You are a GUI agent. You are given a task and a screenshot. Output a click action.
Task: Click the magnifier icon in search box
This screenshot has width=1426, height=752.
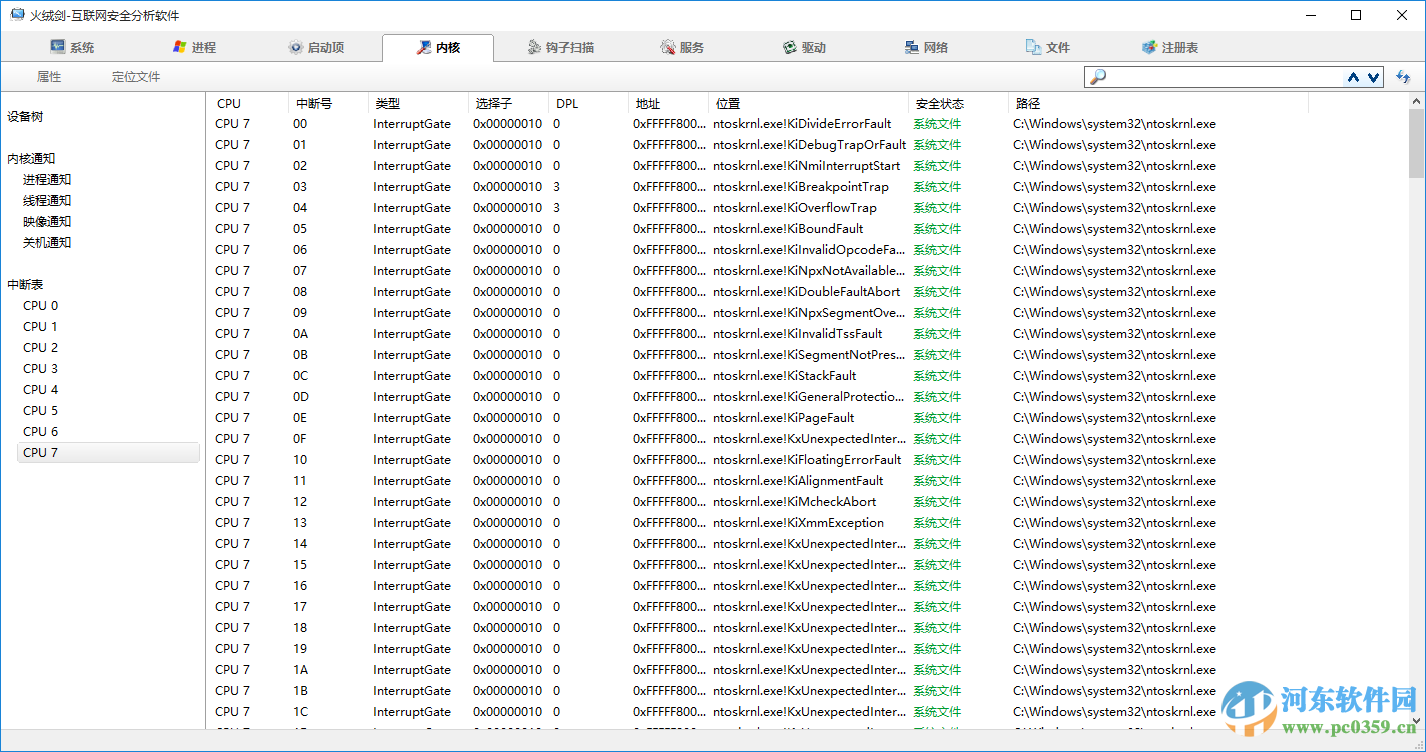point(1098,77)
